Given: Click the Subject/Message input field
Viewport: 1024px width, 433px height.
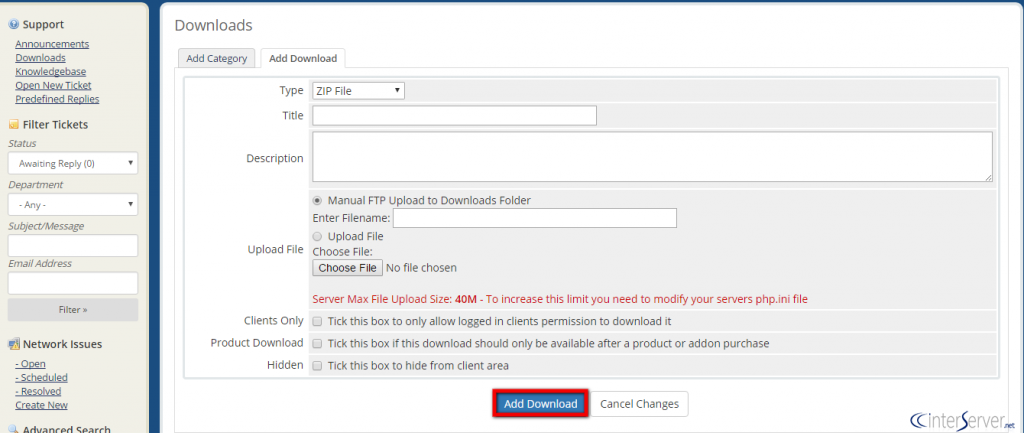Looking at the screenshot, I should [73, 246].
